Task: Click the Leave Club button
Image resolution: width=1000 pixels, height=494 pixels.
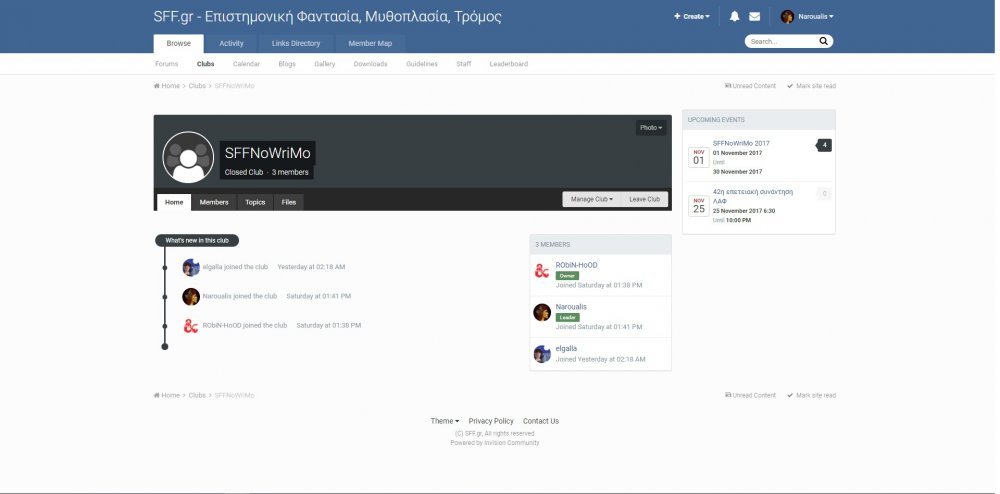Action: (x=644, y=199)
